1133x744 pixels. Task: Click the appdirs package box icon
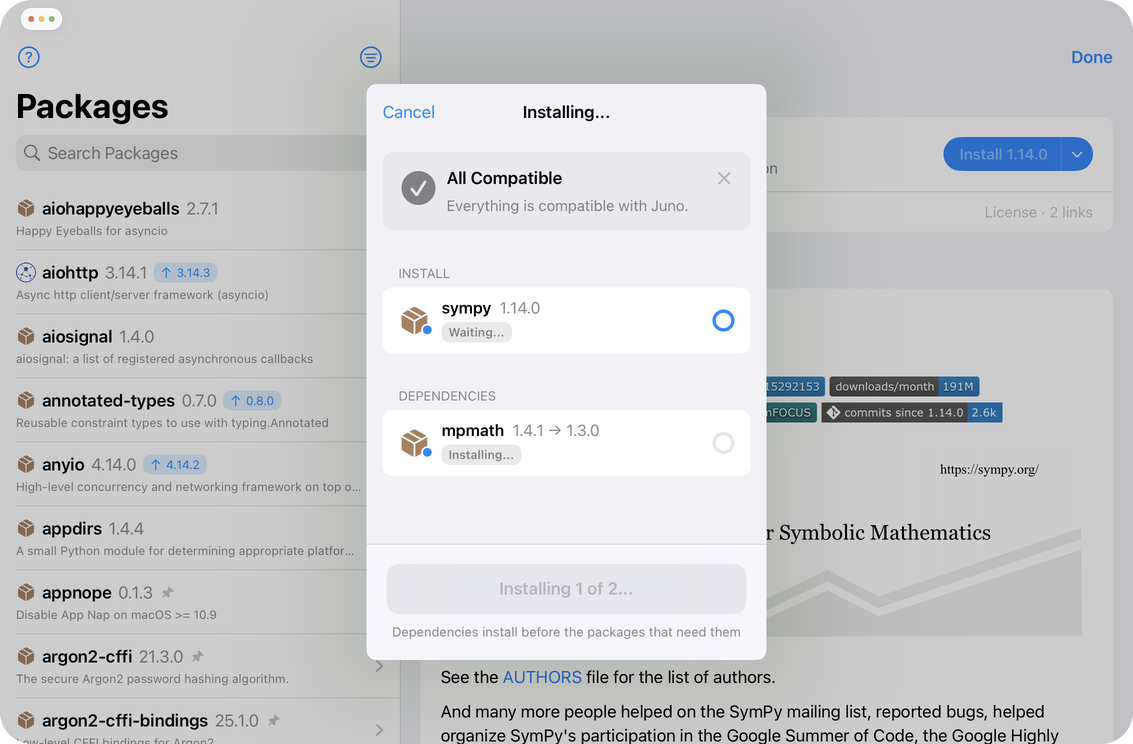coord(26,528)
